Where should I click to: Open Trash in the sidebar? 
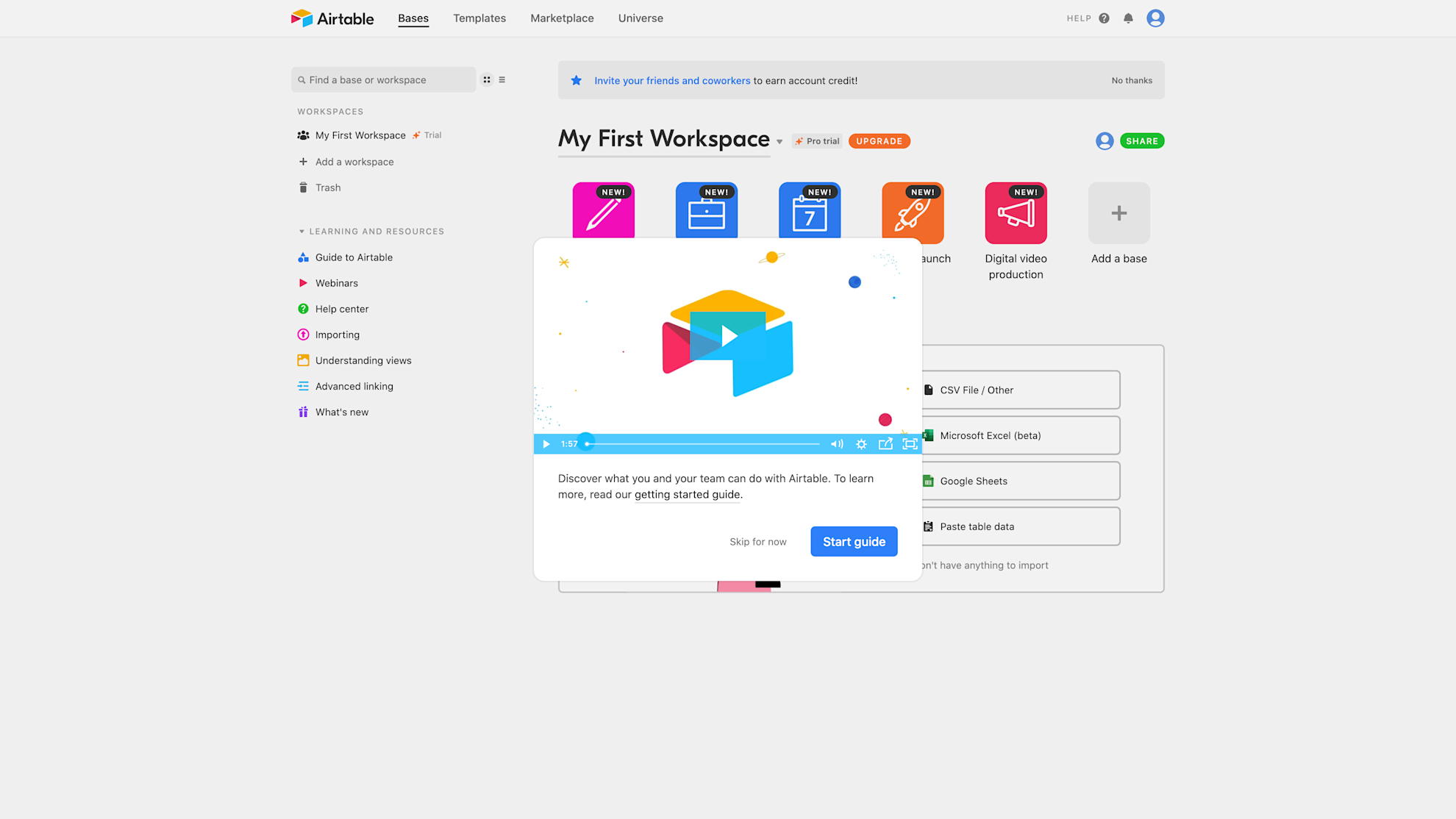click(x=328, y=187)
